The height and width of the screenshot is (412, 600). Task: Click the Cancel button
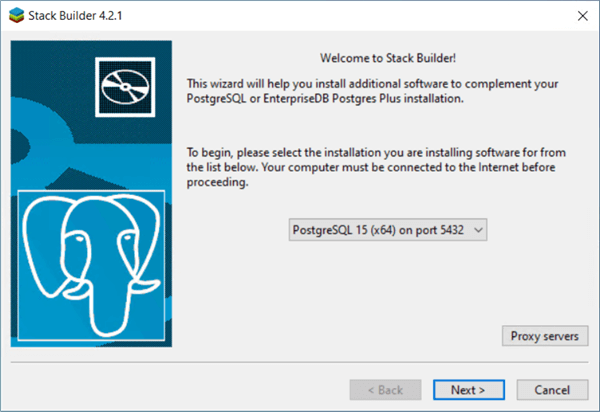[x=552, y=390]
